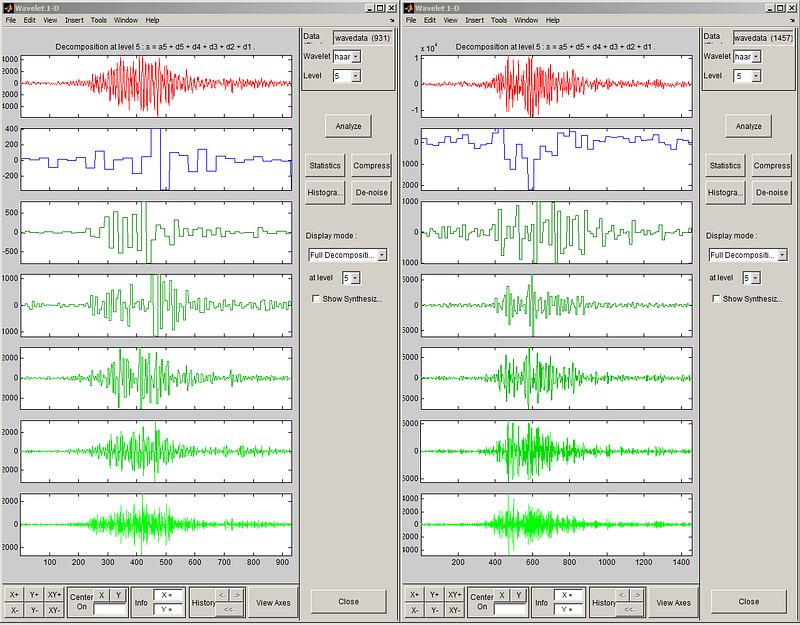Open Level dropdown in right window
The width and height of the screenshot is (800, 625).
[x=747, y=76]
